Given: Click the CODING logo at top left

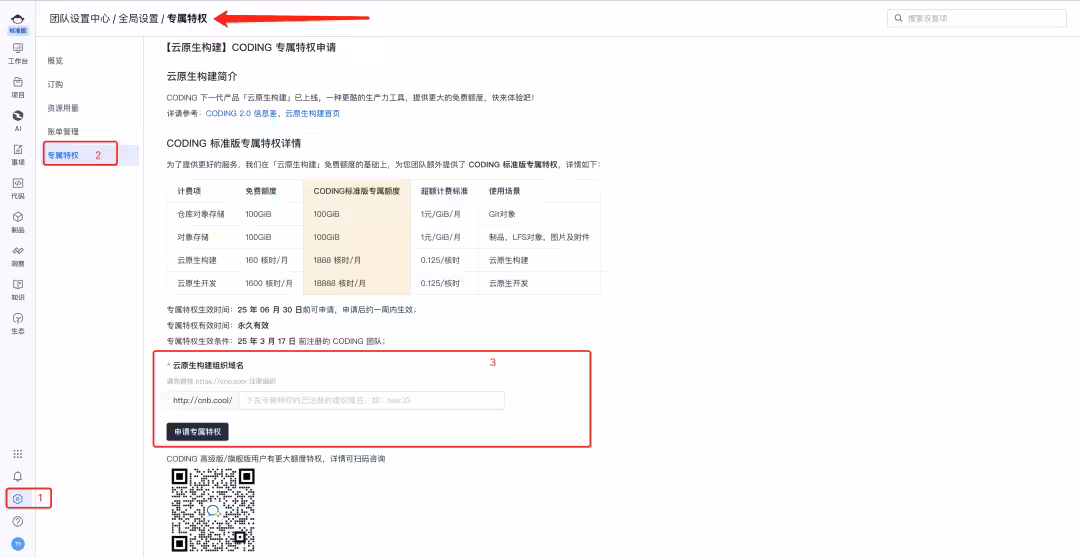Looking at the screenshot, I should [x=18, y=21].
